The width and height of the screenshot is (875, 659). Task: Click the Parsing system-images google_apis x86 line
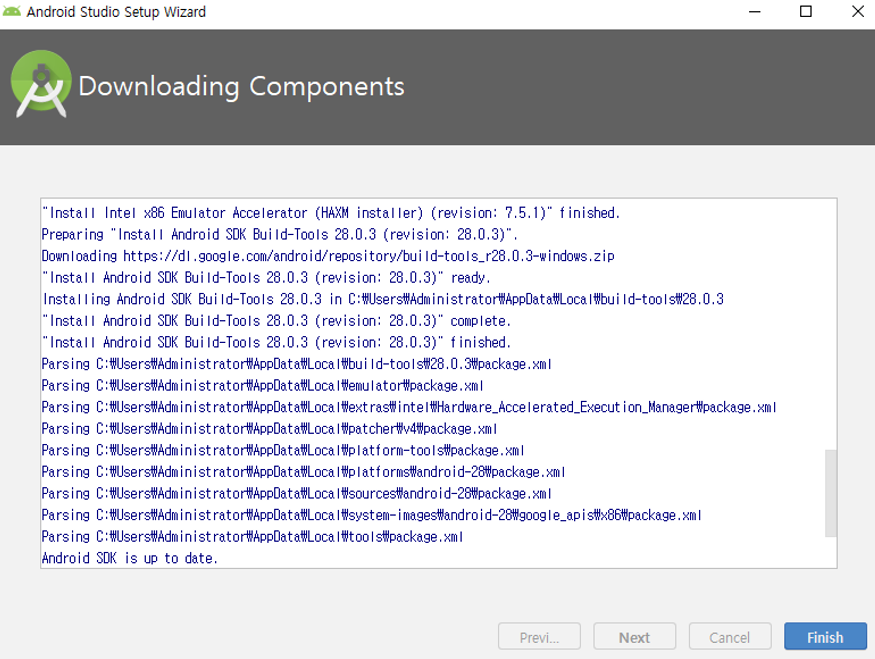[372, 515]
